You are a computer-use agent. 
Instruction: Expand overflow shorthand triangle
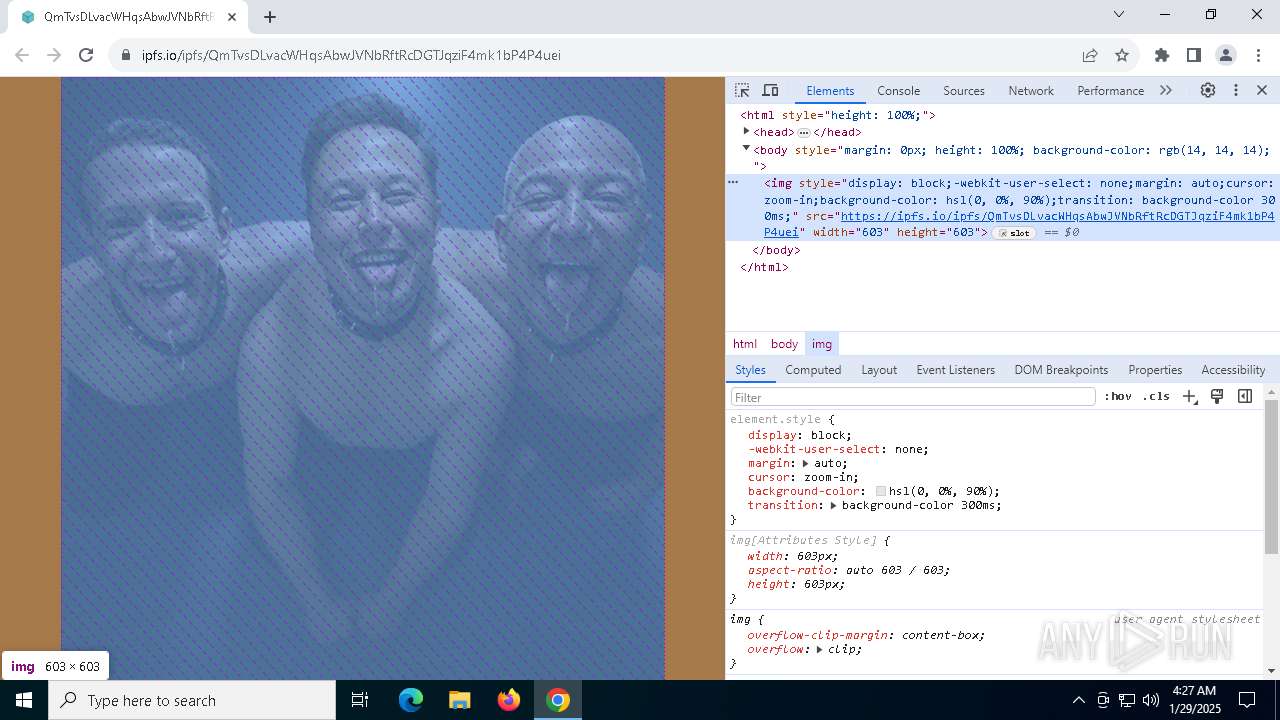819,649
